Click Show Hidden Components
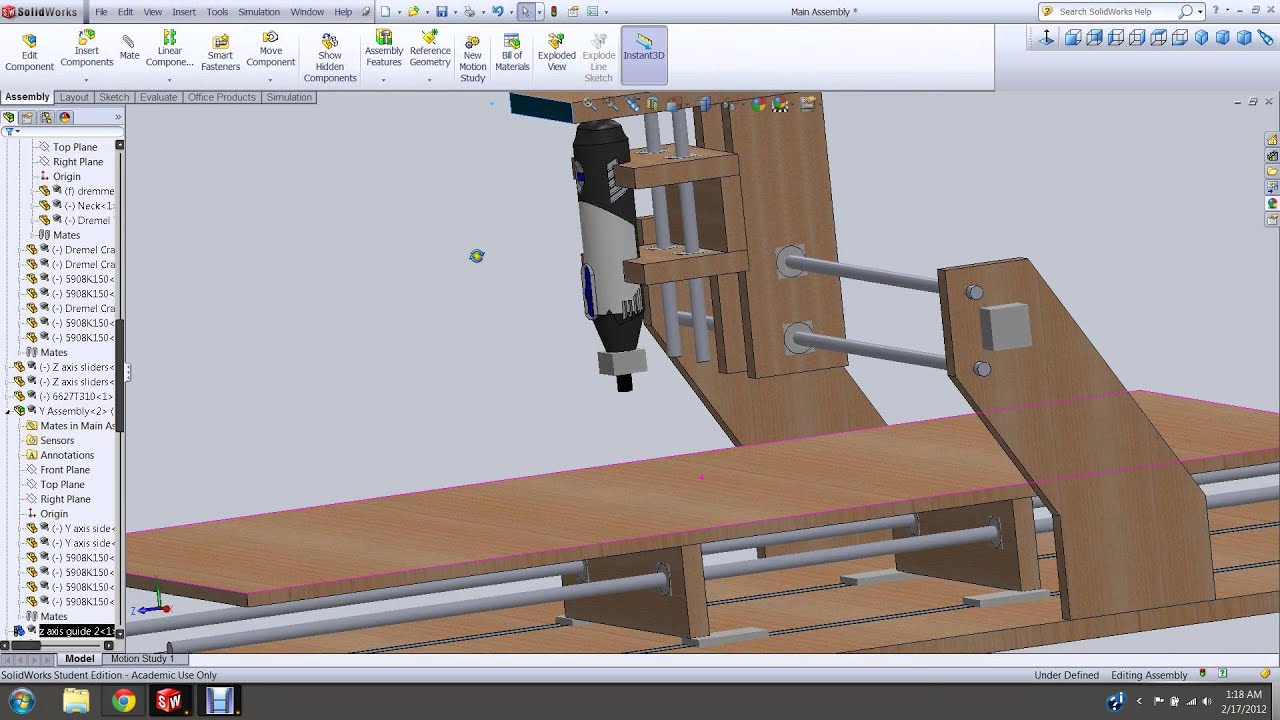 pyautogui.click(x=330, y=59)
